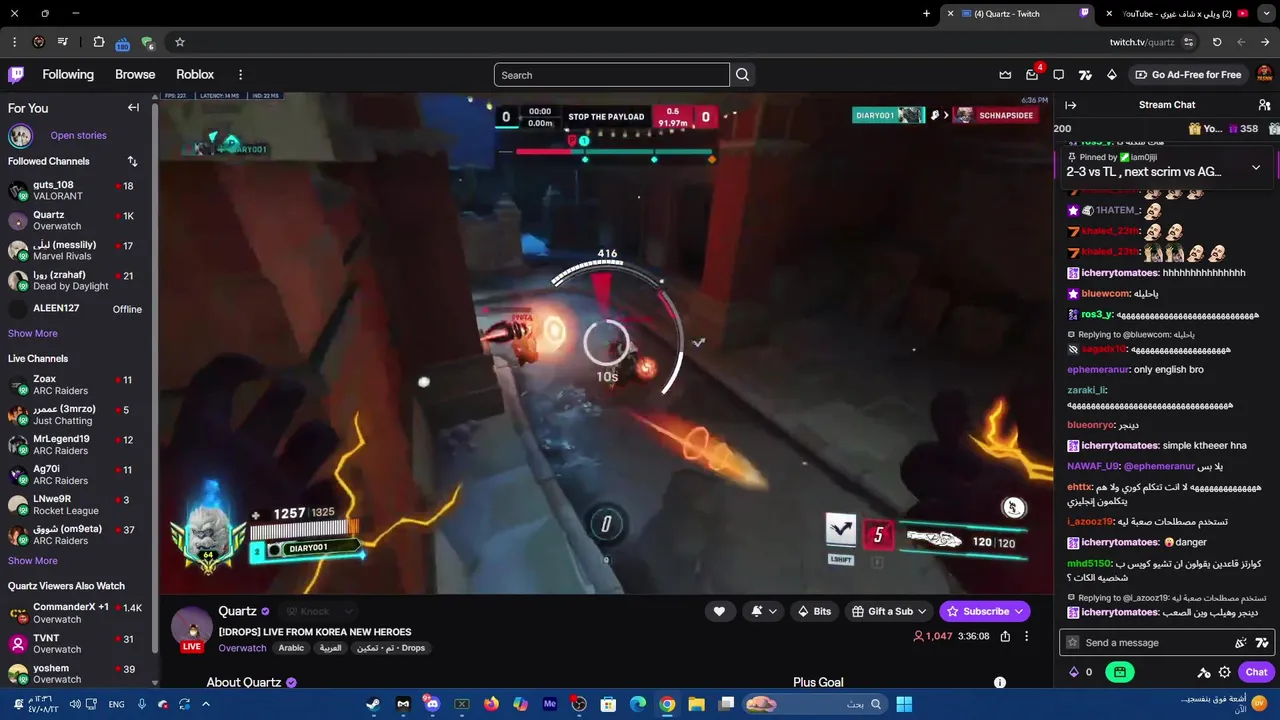Focus the Twitch search field
The height and width of the screenshot is (720, 1280).
tap(611, 75)
